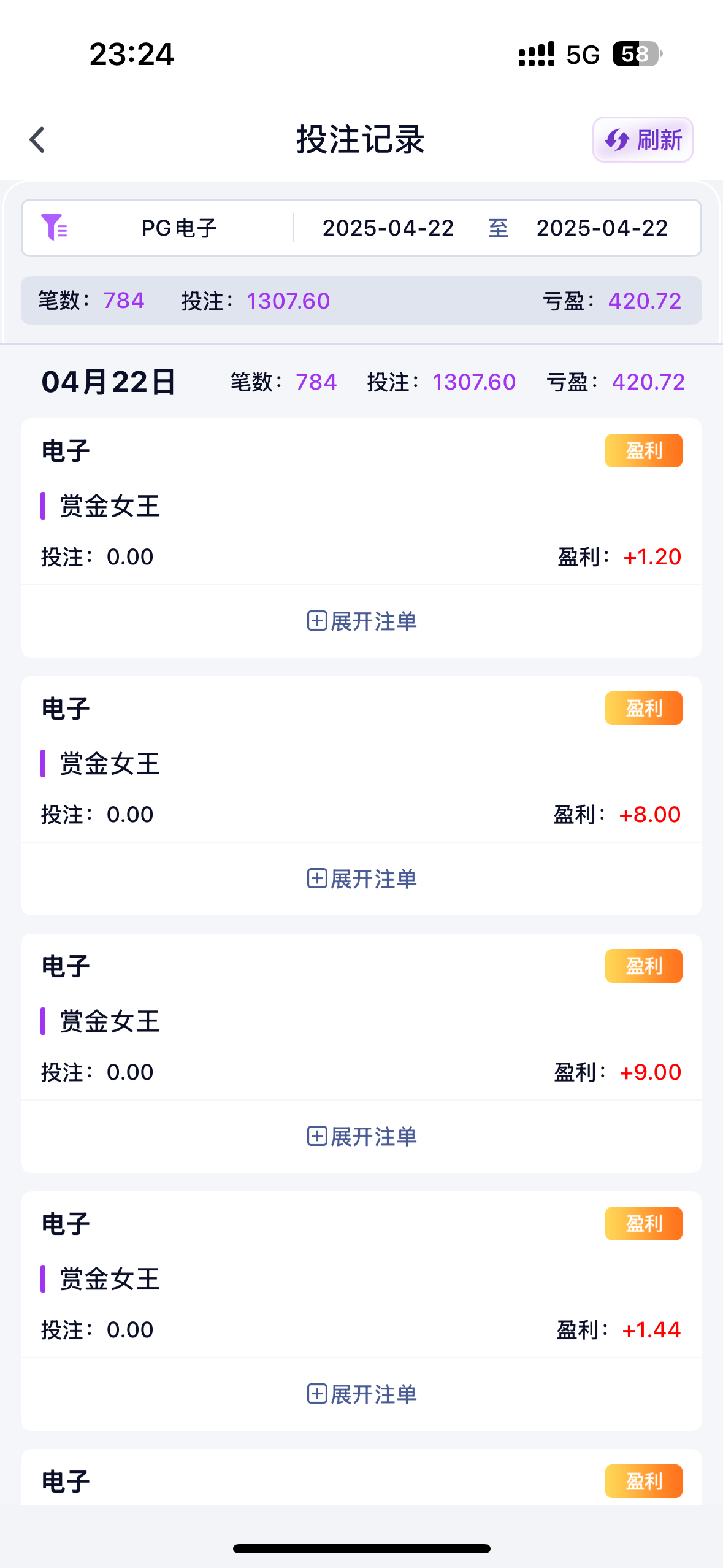The width and height of the screenshot is (723, 1568).
Task: Expand bet slip for the +9.00 record
Action: [373, 1136]
